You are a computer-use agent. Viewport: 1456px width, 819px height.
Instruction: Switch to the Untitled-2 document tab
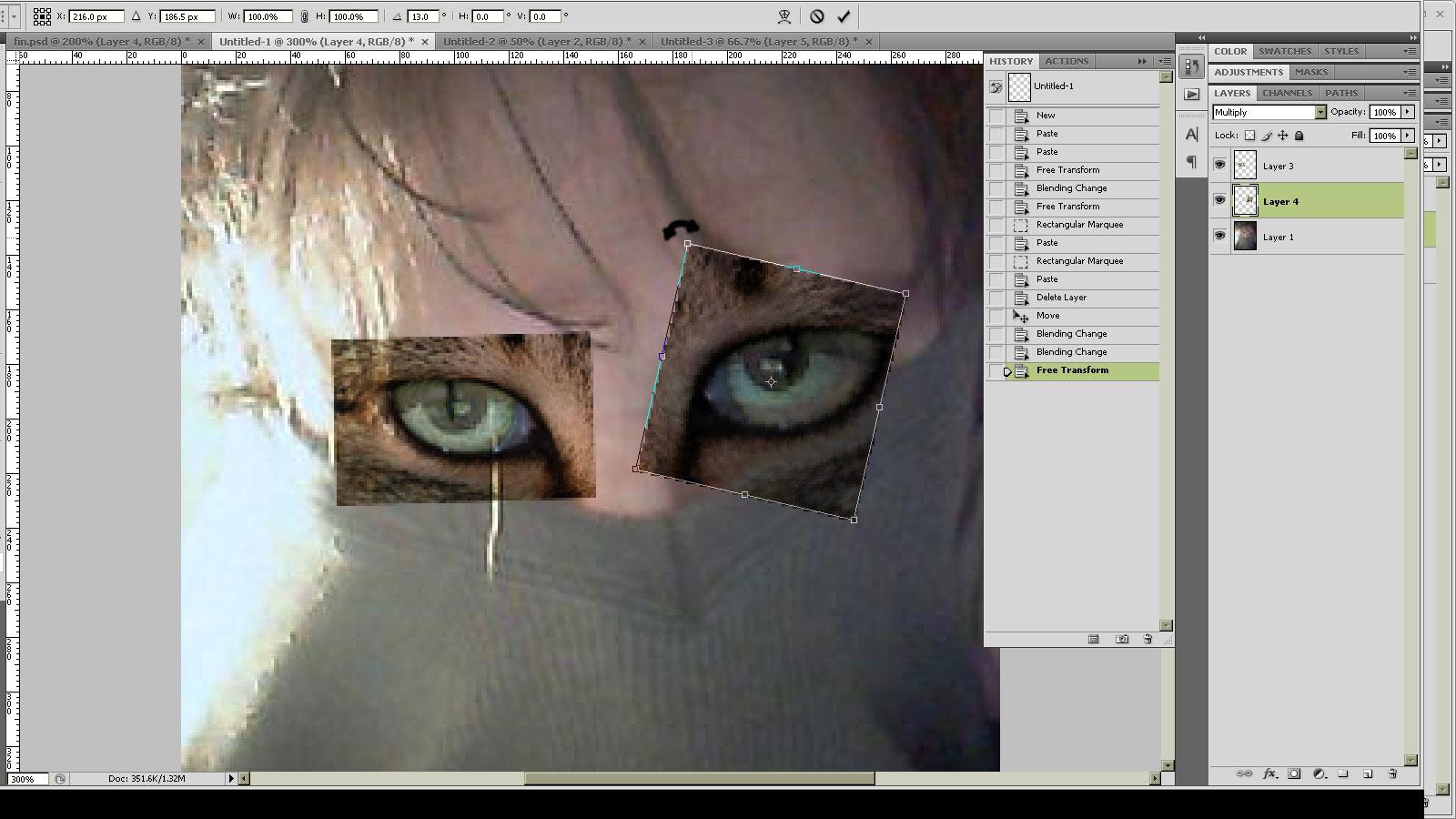coord(537,42)
